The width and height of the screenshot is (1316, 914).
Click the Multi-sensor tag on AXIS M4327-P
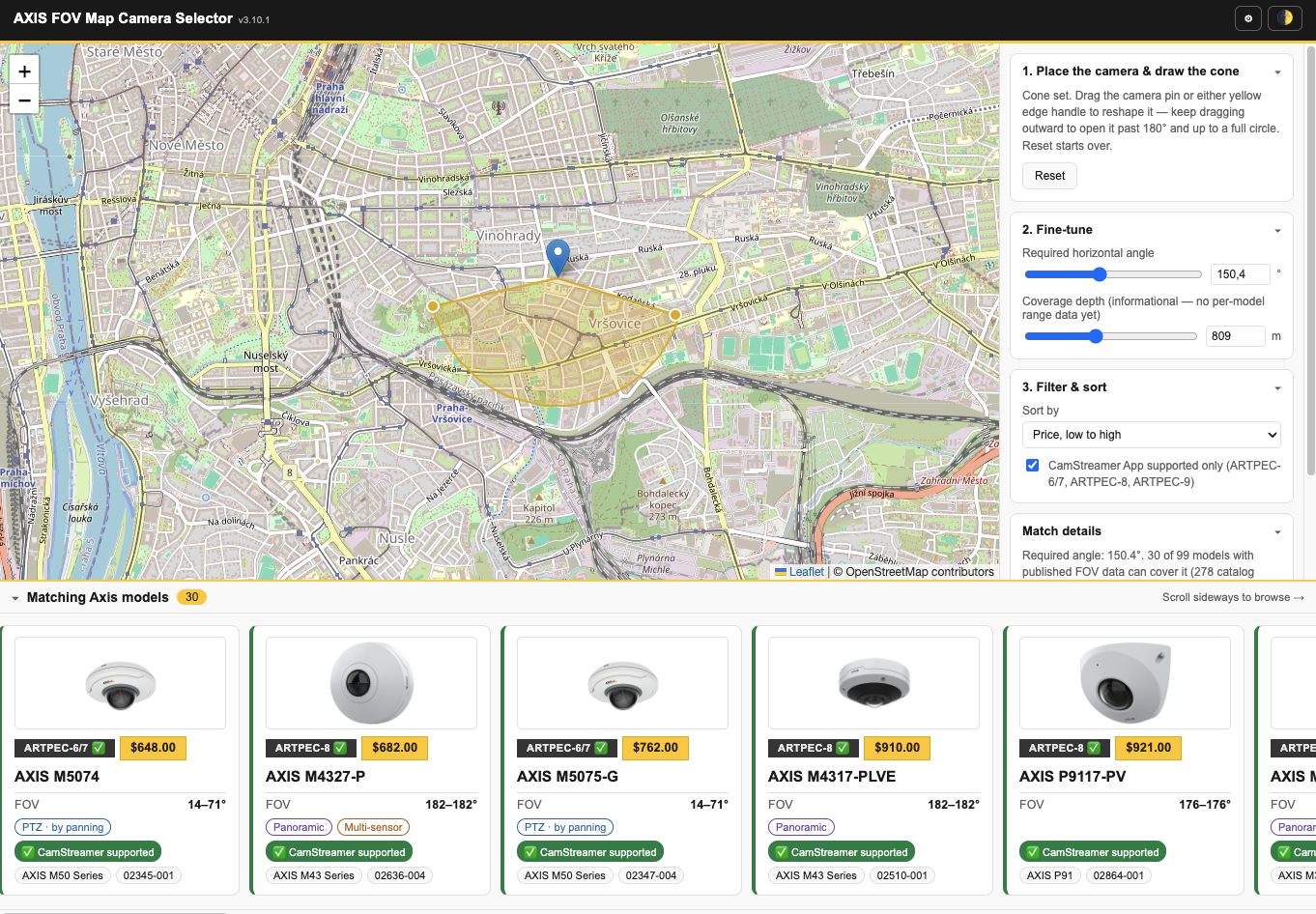[373, 827]
